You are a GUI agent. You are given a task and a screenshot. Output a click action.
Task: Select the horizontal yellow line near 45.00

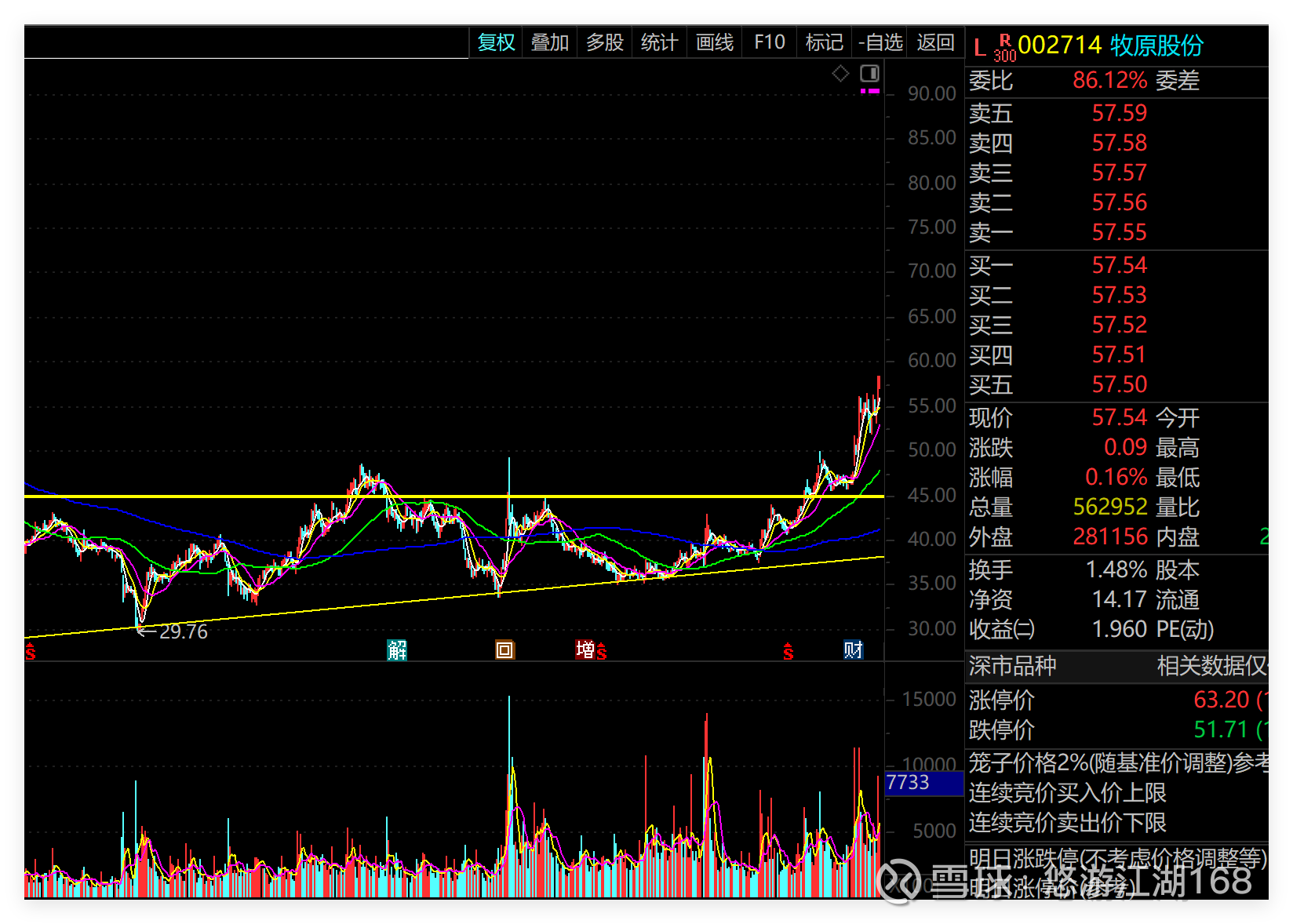(x=454, y=497)
